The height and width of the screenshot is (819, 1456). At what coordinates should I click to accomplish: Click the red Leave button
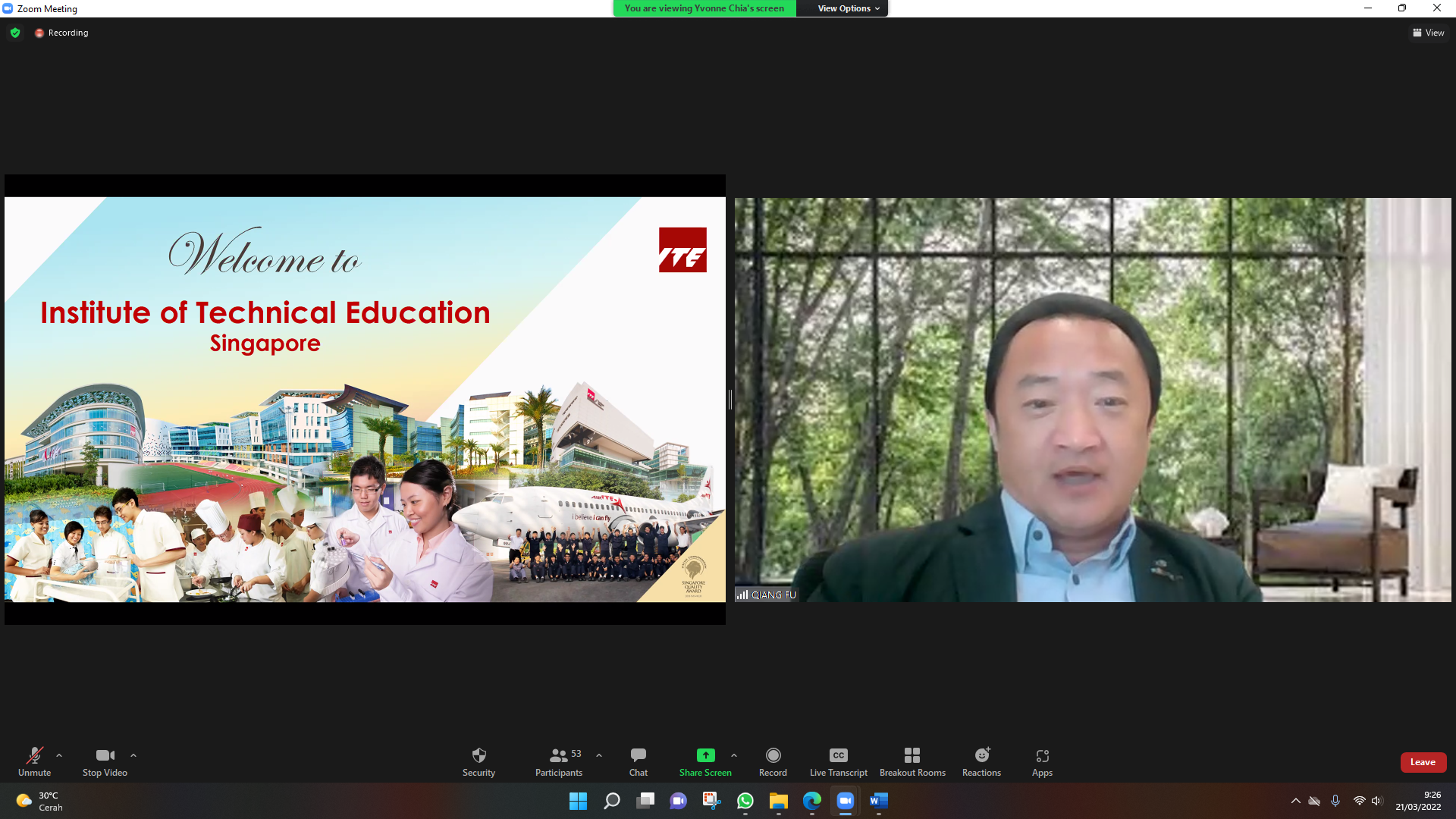click(x=1423, y=762)
